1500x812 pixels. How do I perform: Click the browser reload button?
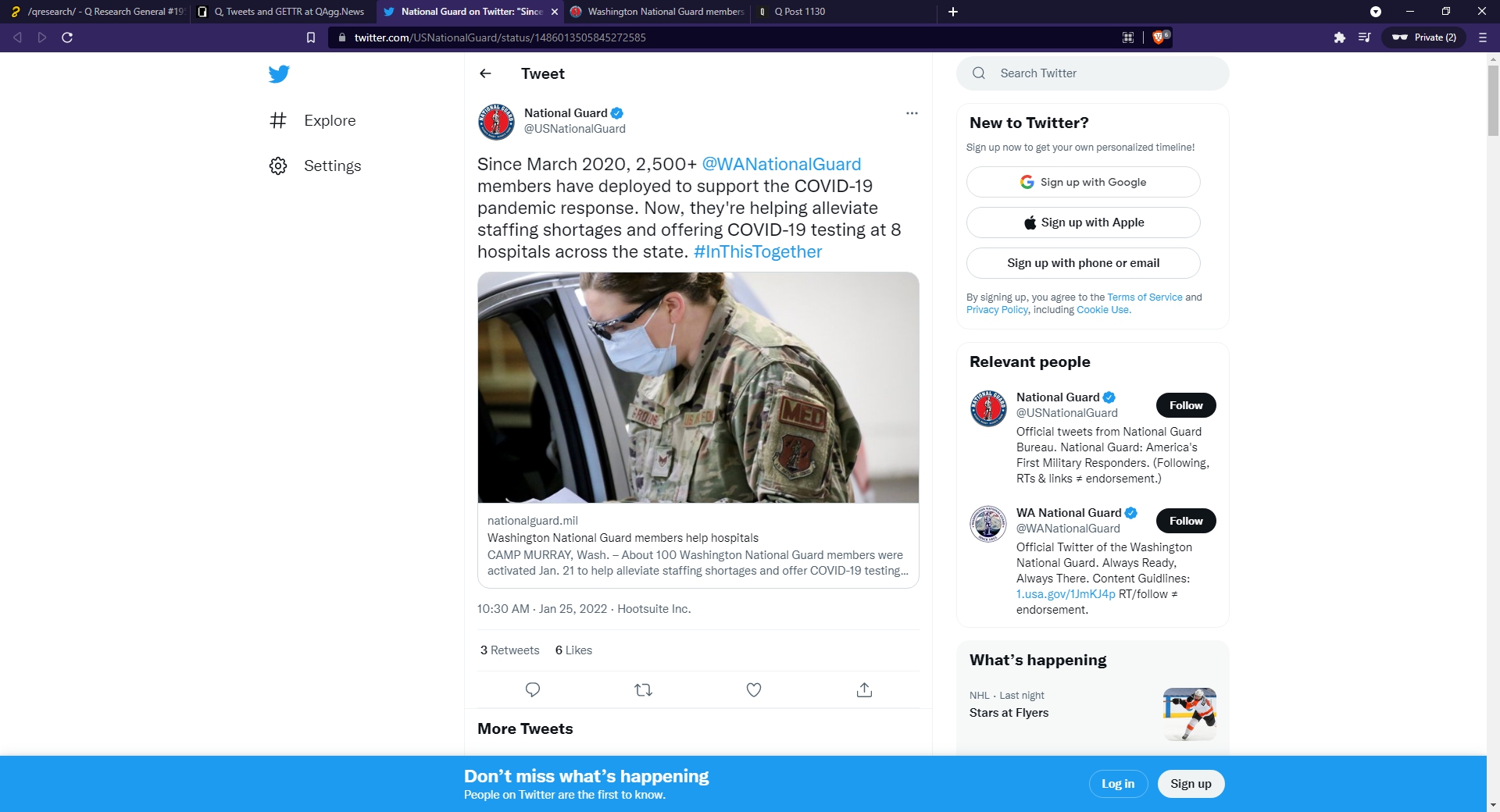click(67, 37)
